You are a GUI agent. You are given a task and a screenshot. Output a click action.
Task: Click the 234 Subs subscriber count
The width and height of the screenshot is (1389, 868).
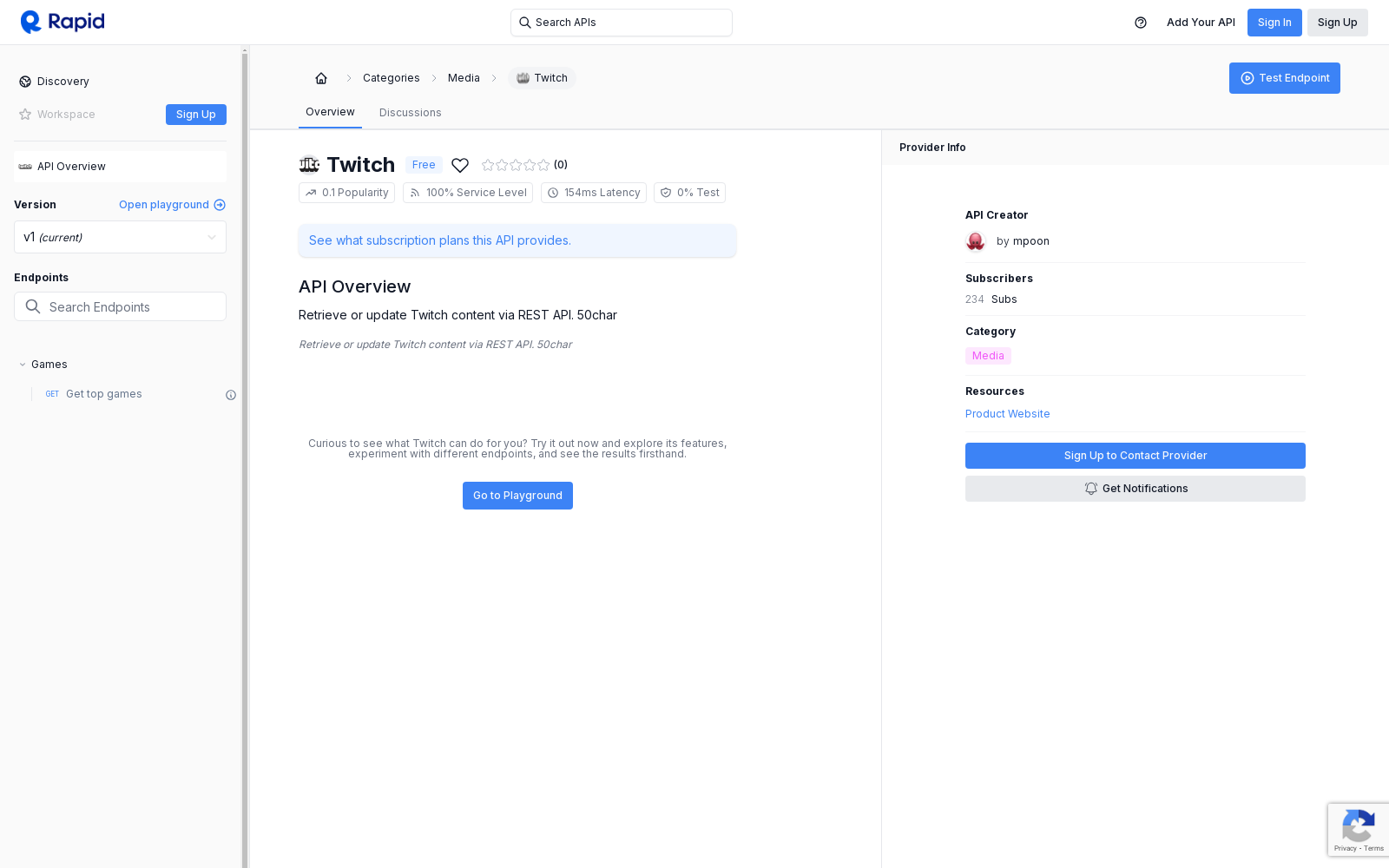(x=991, y=299)
